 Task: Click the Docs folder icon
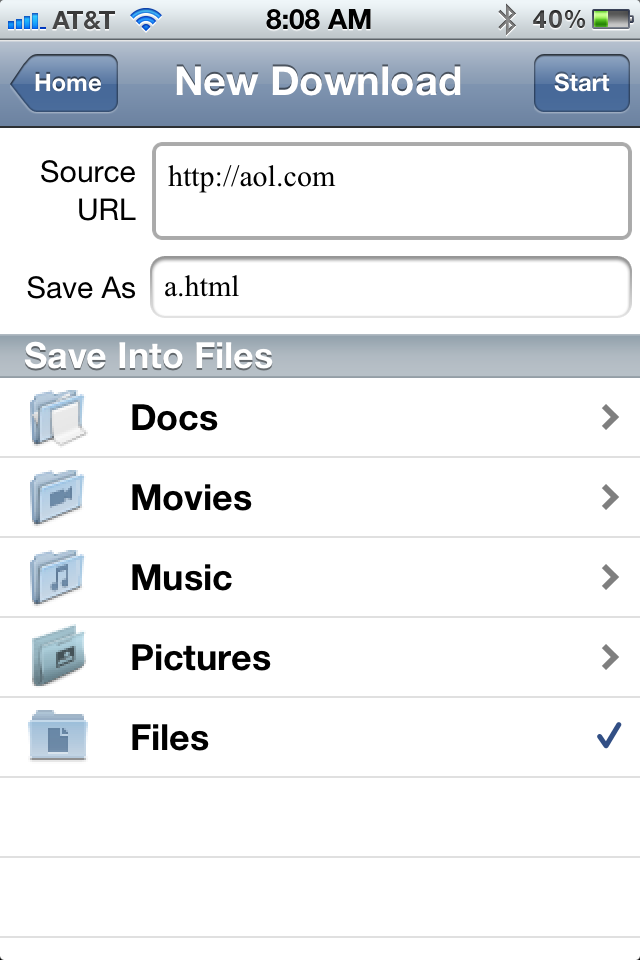pyautogui.click(x=57, y=418)
